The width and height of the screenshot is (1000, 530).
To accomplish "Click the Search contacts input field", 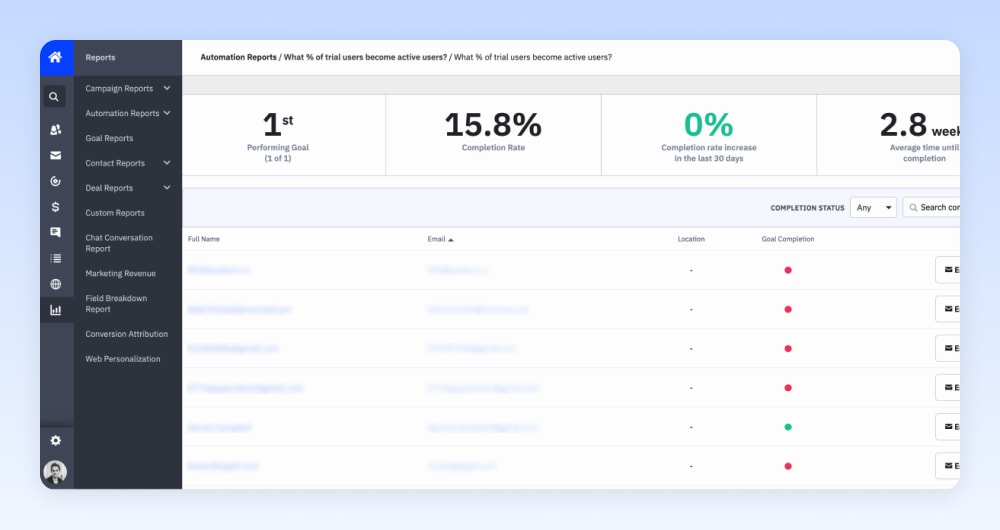I will 931,207.
